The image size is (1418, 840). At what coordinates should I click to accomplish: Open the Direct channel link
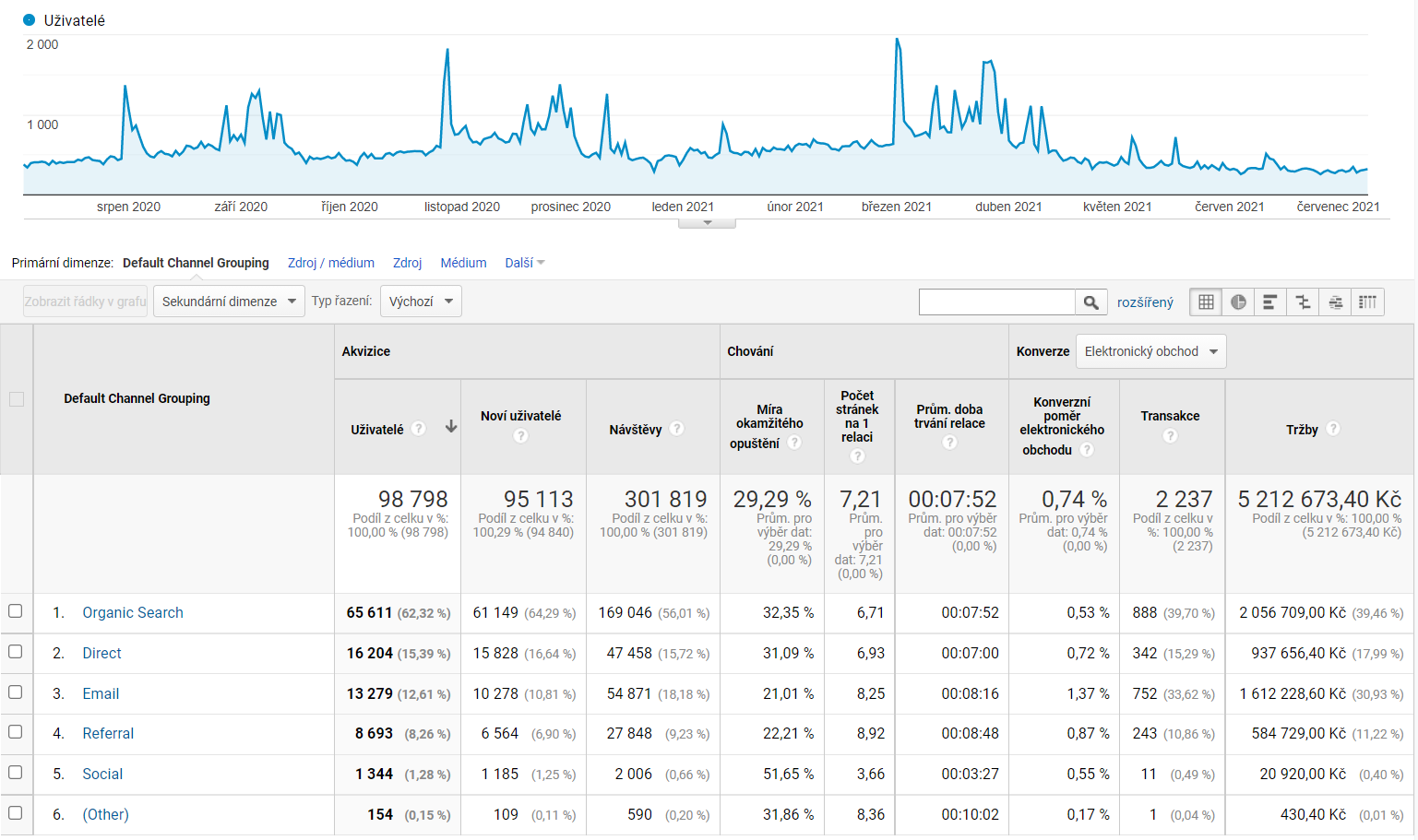coord(101,653)
